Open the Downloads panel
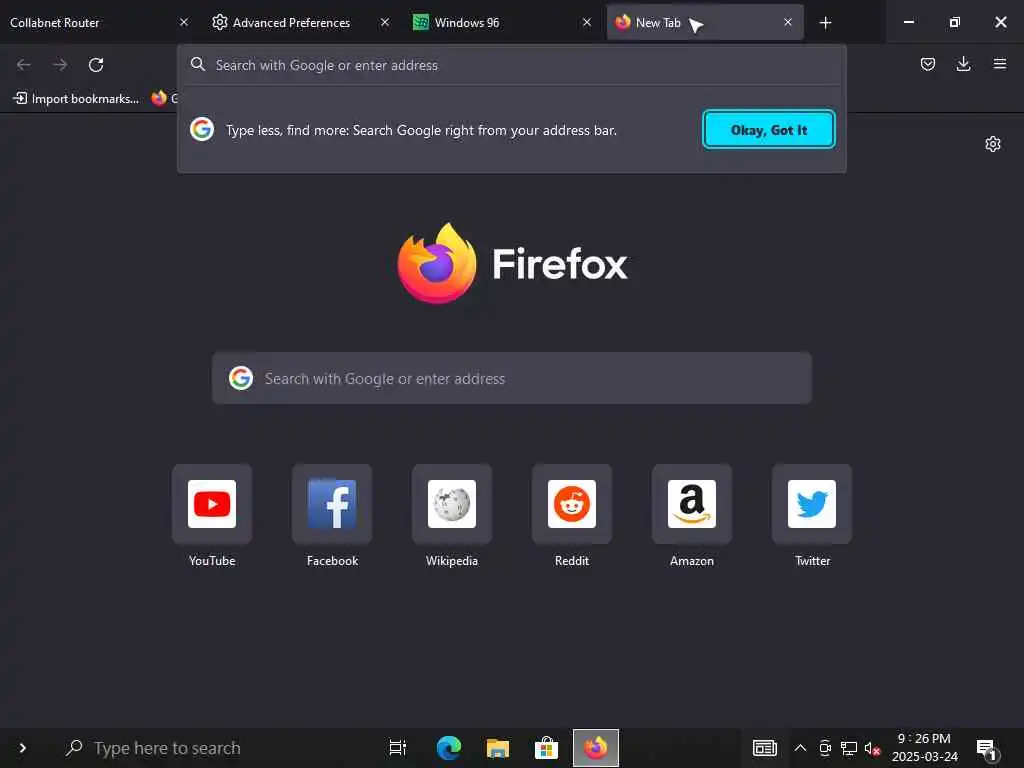 [963, 64]
